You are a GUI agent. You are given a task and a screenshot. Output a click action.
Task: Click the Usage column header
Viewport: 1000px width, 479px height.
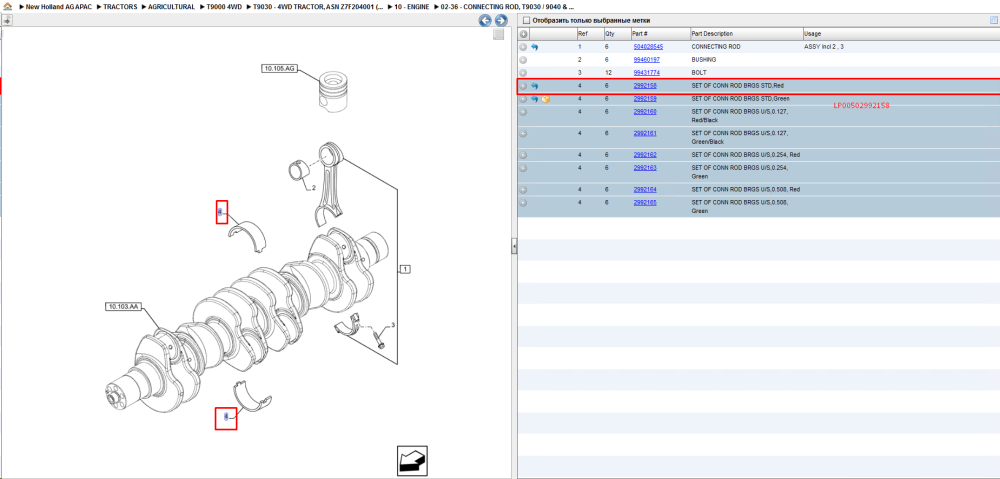tap(901, 34)
